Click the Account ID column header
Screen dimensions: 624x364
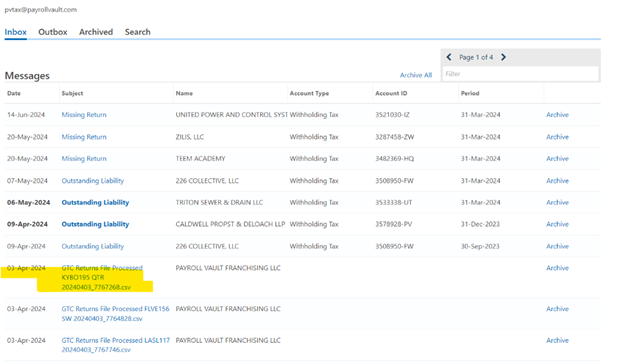pyautogui.click(x=391, y=93)
